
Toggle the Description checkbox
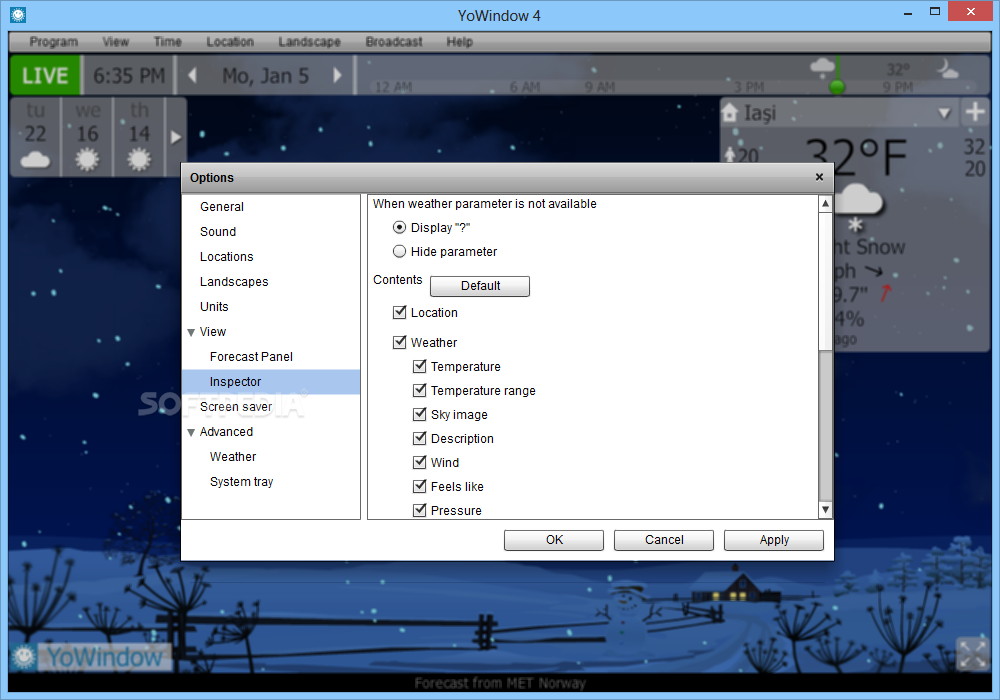pyautogui.click(x=420, y=438)
